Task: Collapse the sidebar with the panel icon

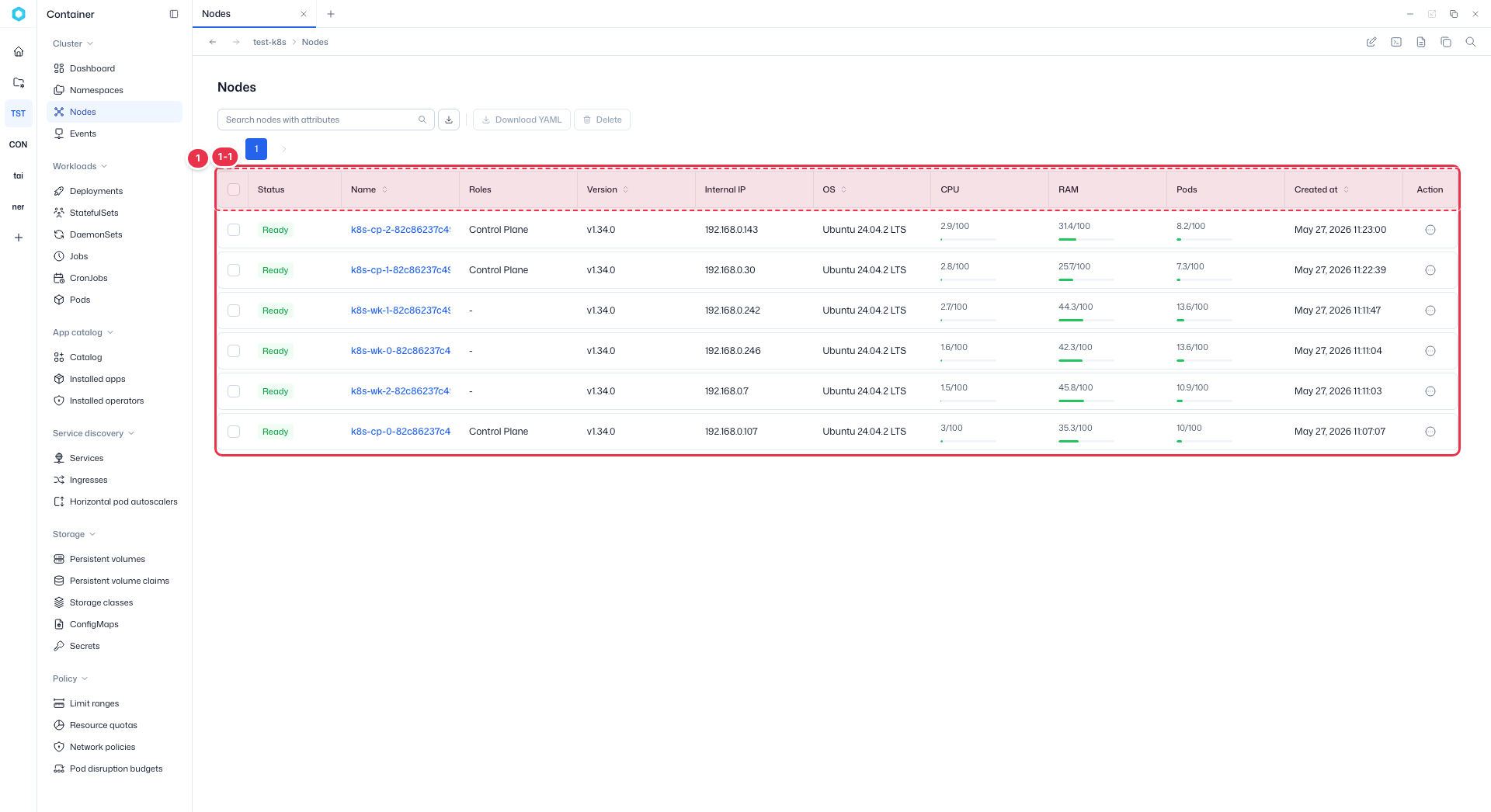Action: coord(174,14)
